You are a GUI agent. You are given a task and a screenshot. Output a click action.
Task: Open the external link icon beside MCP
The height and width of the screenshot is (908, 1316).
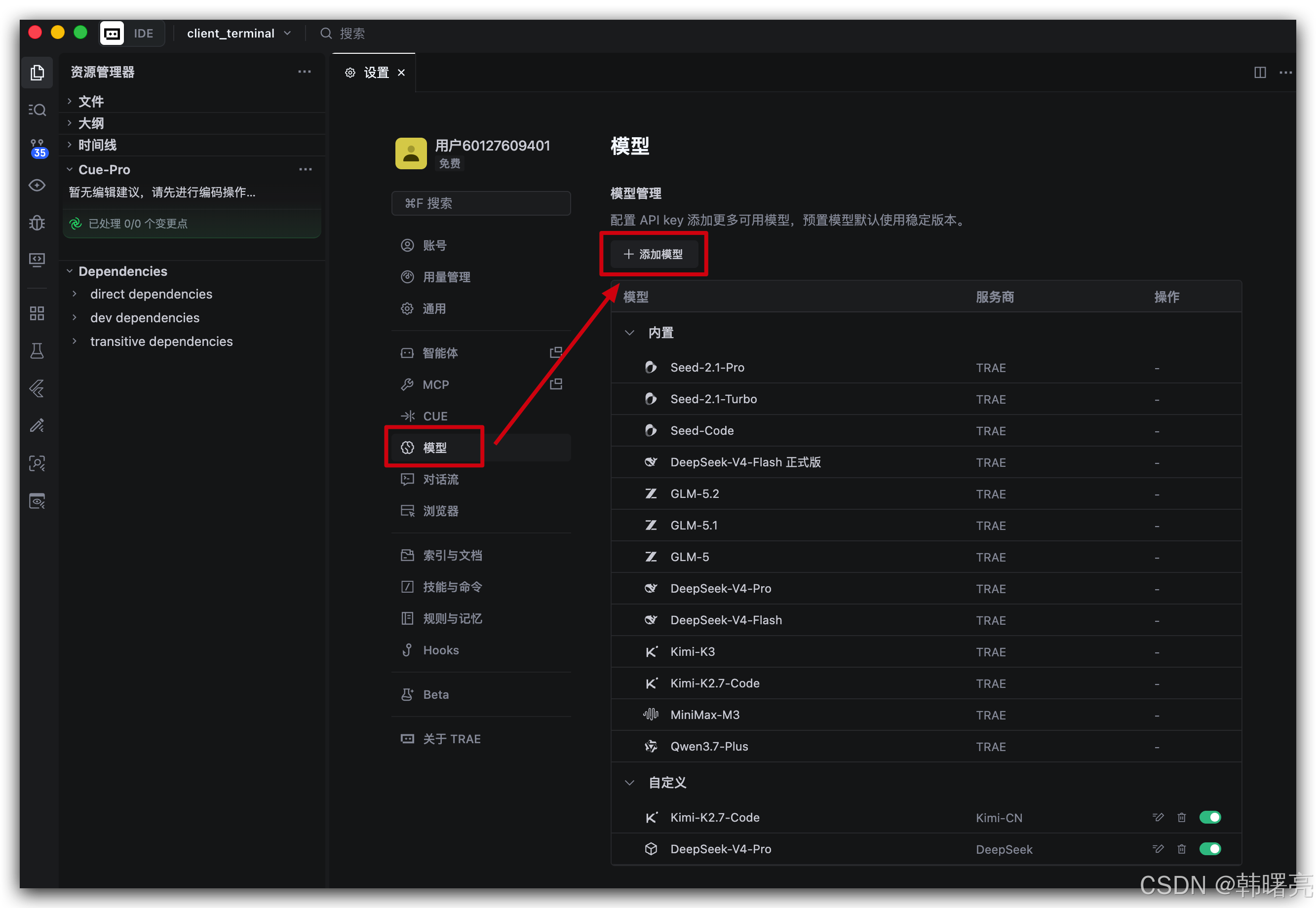[556, 384]
